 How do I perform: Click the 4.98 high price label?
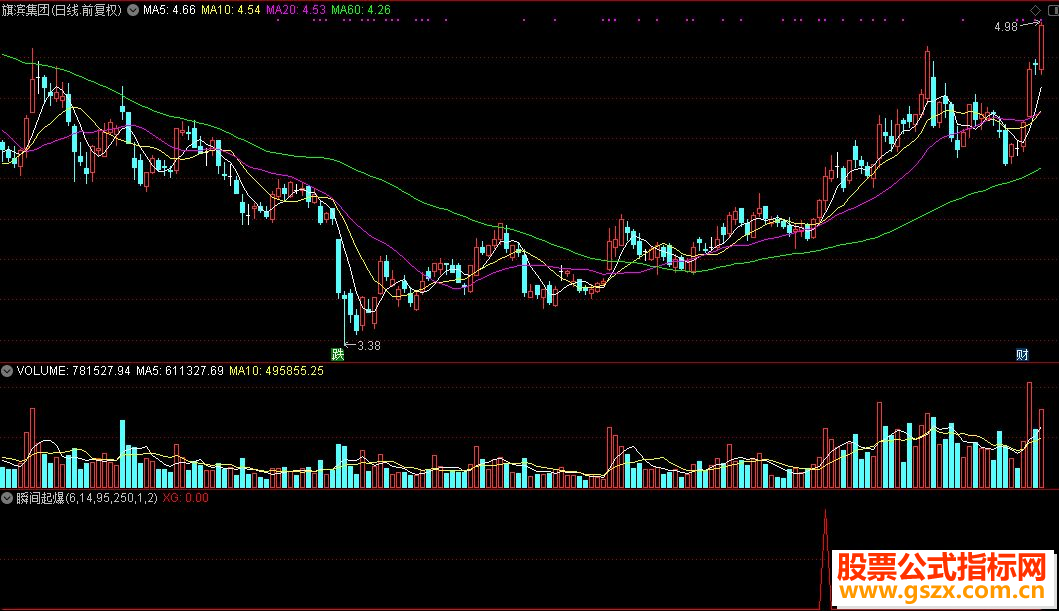point(1006,27)
